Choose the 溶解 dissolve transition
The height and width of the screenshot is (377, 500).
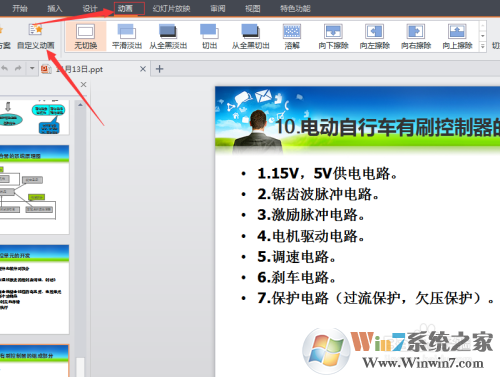(x=292, y=36)
